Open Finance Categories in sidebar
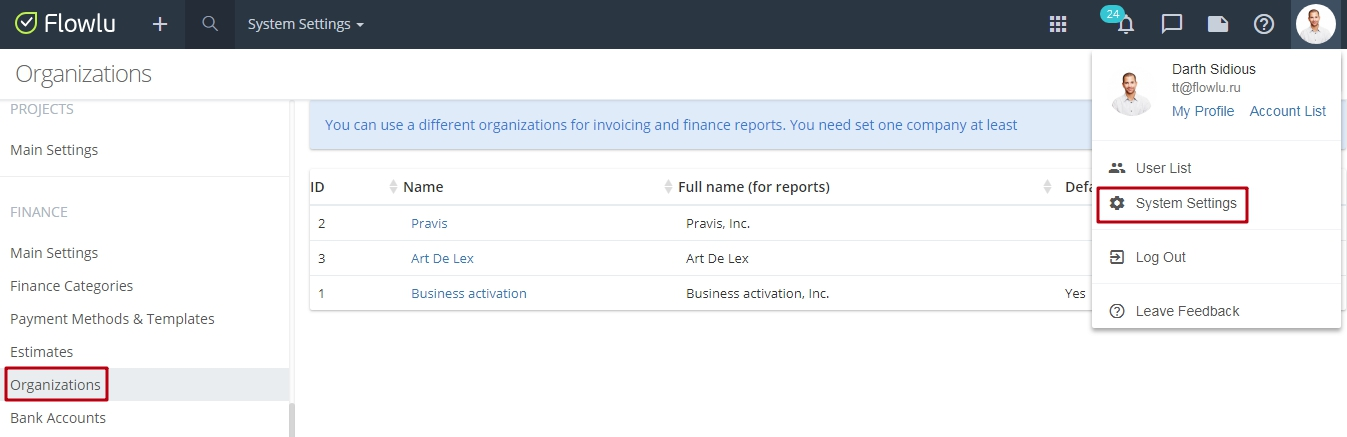 point(72,286)
